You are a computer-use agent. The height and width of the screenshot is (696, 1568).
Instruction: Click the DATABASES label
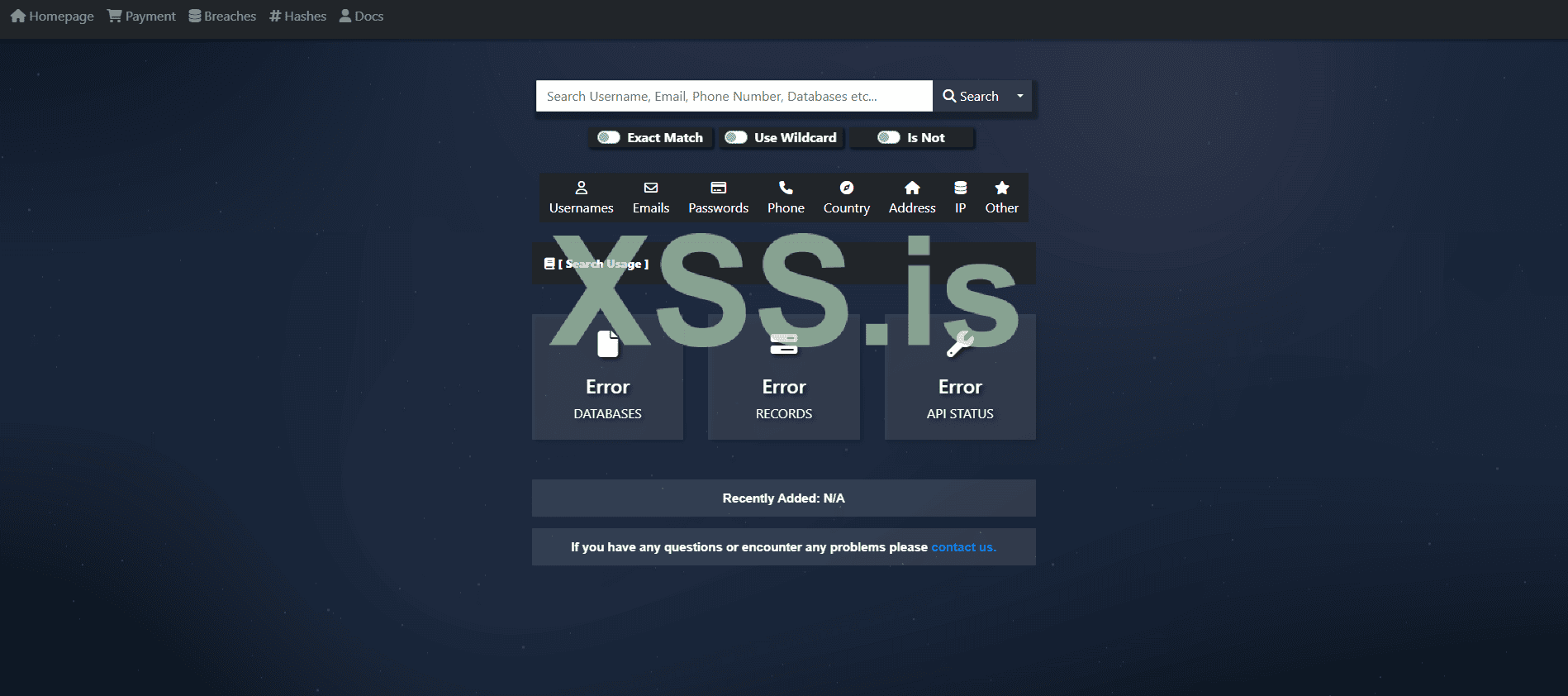tap(608, 413)
